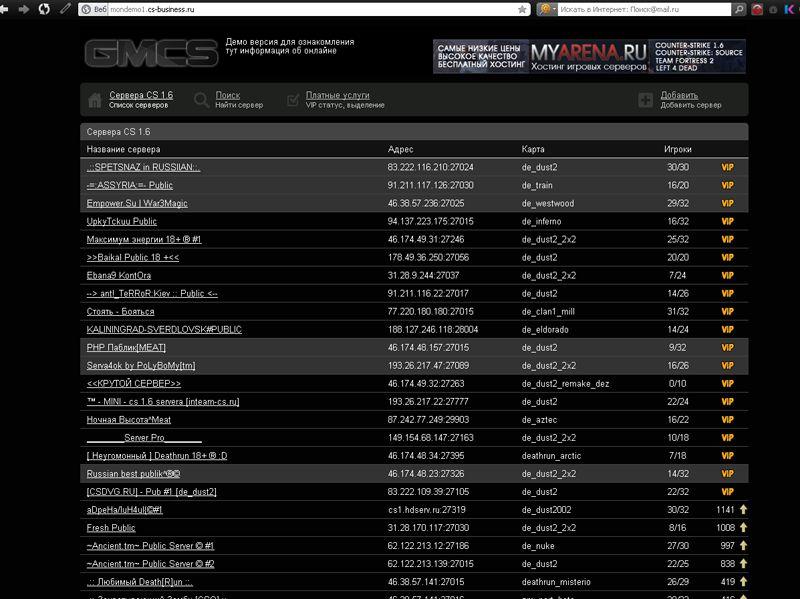Open the Empower.Su | War3Magic server link
This screenshot has width=800, height=599.
137,204
